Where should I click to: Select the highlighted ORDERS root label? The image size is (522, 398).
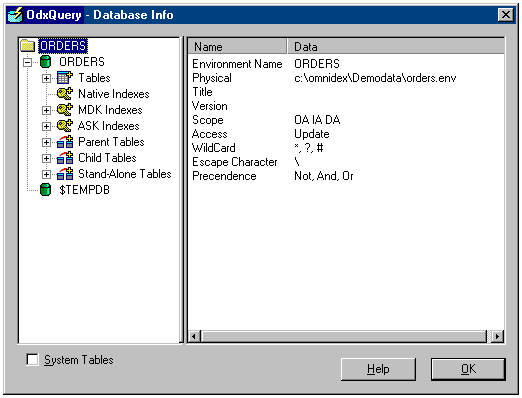pos(63,46)
